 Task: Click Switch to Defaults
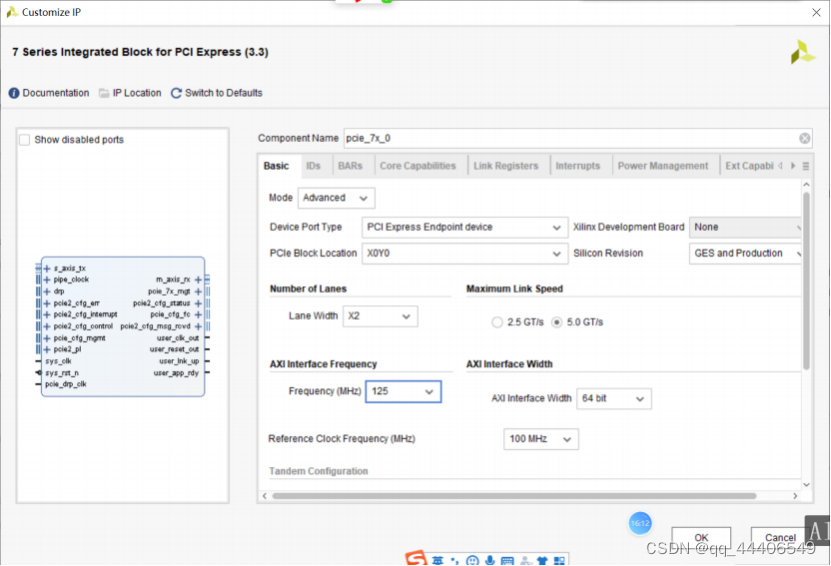coord(223,93)
